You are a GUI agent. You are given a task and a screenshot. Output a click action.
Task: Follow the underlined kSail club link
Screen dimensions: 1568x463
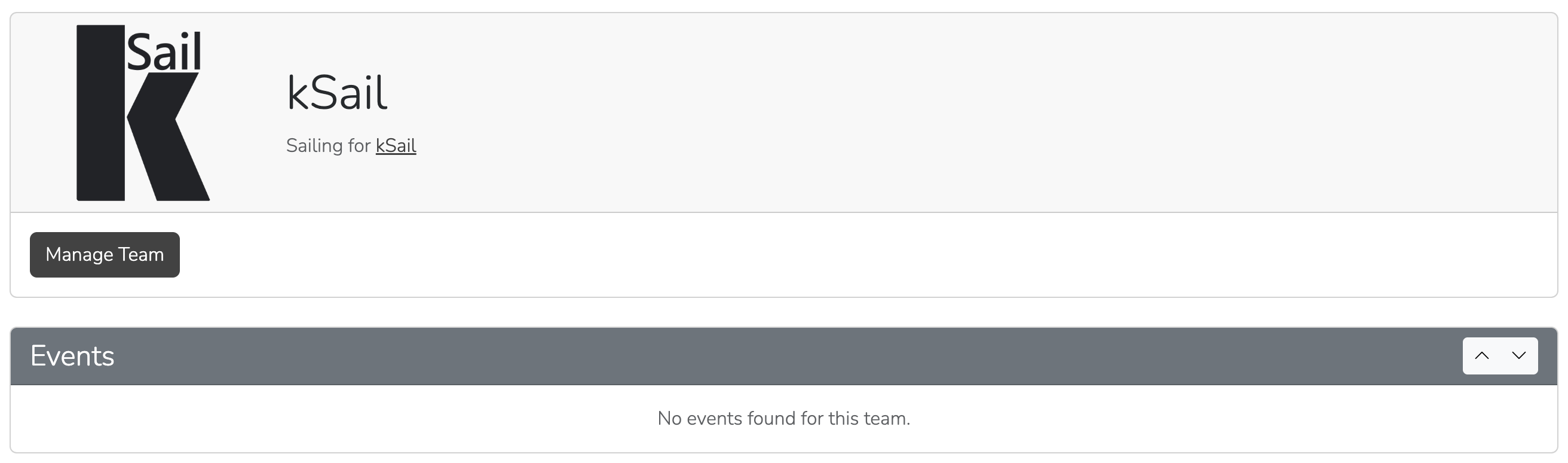(x=396, y=145)
